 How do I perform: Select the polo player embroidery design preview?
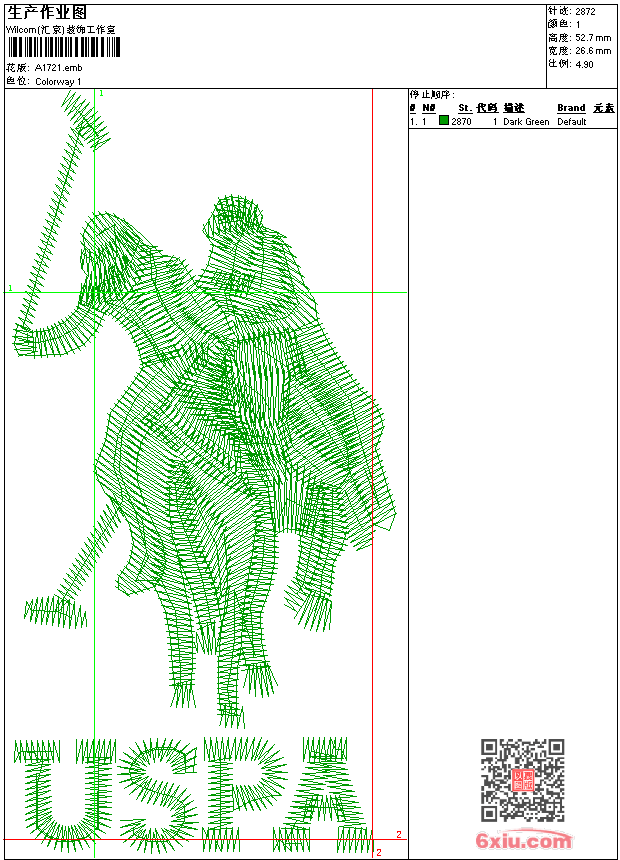click(205, 409)
